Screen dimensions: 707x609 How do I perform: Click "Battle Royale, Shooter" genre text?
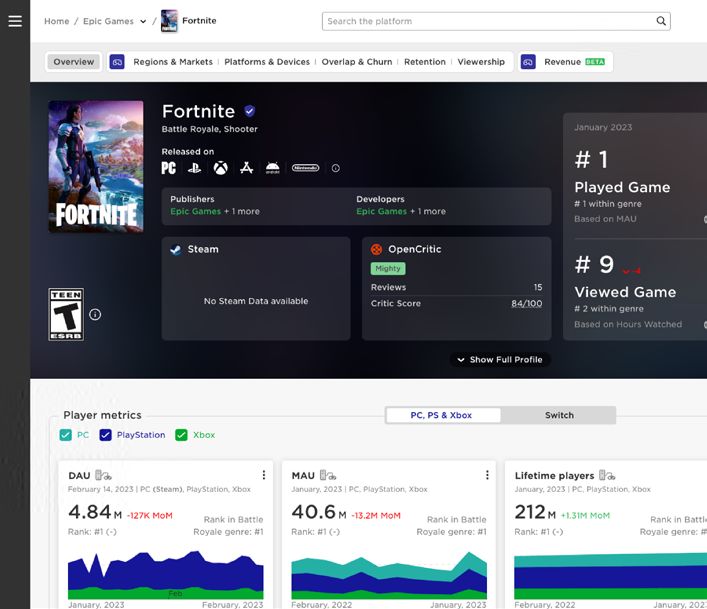[210, 129]
